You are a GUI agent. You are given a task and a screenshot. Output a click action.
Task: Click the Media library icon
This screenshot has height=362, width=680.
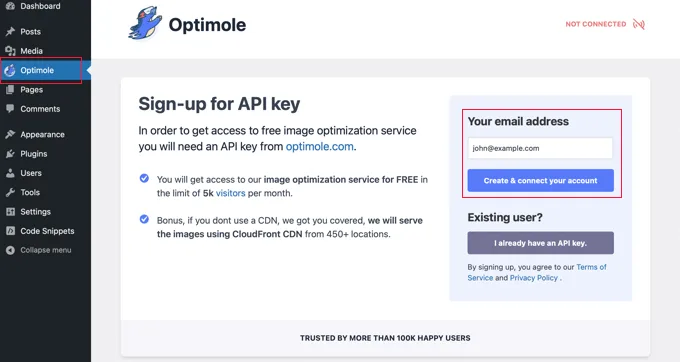(x=10, y=51)
